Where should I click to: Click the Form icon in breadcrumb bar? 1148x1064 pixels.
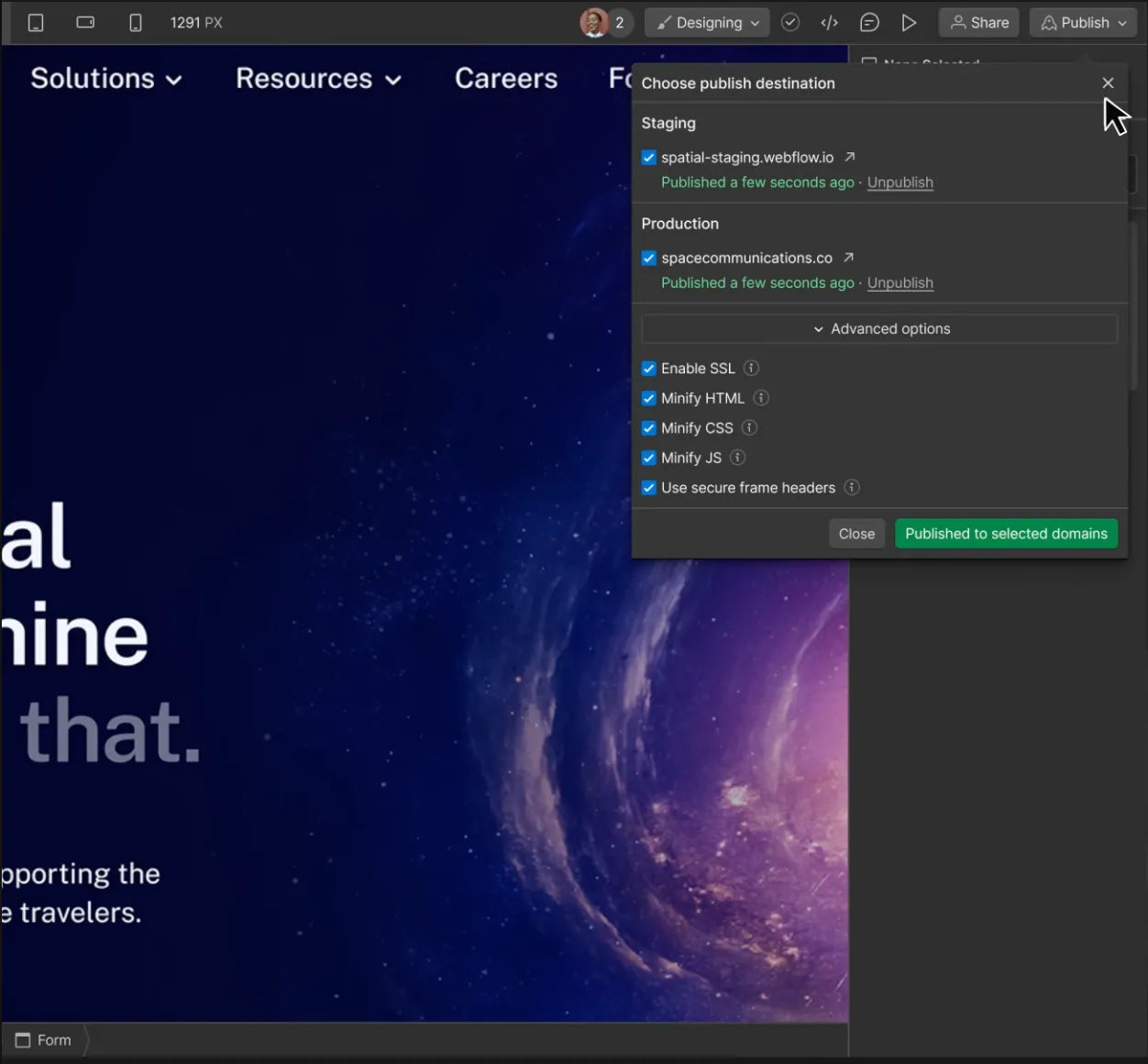click(23, 1040)
